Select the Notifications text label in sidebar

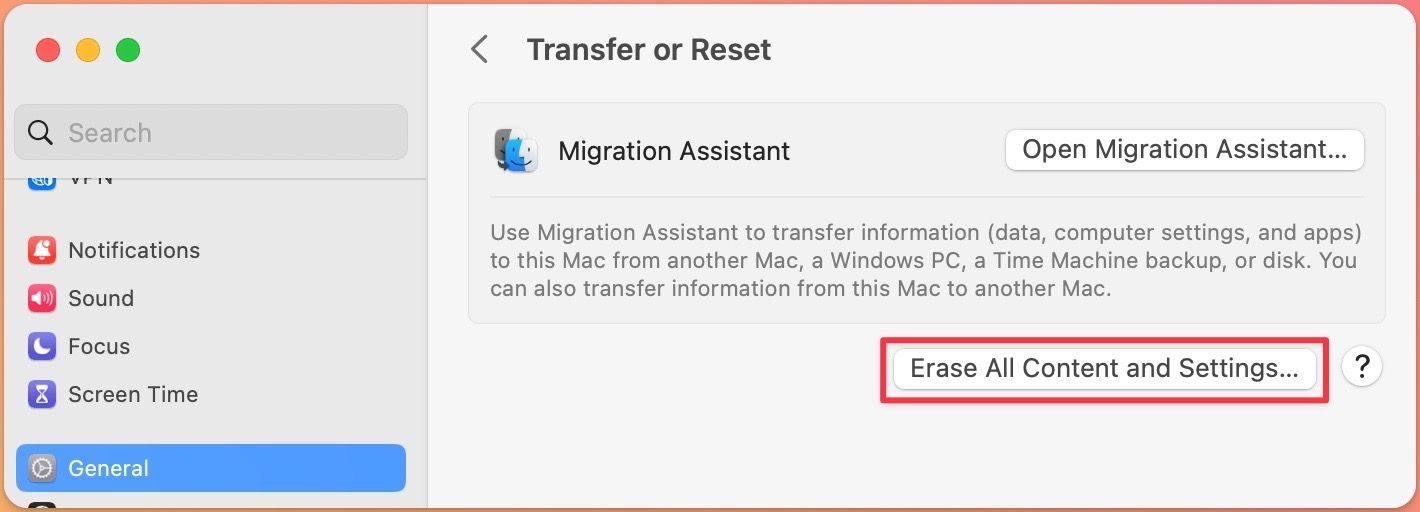point(134,250)
